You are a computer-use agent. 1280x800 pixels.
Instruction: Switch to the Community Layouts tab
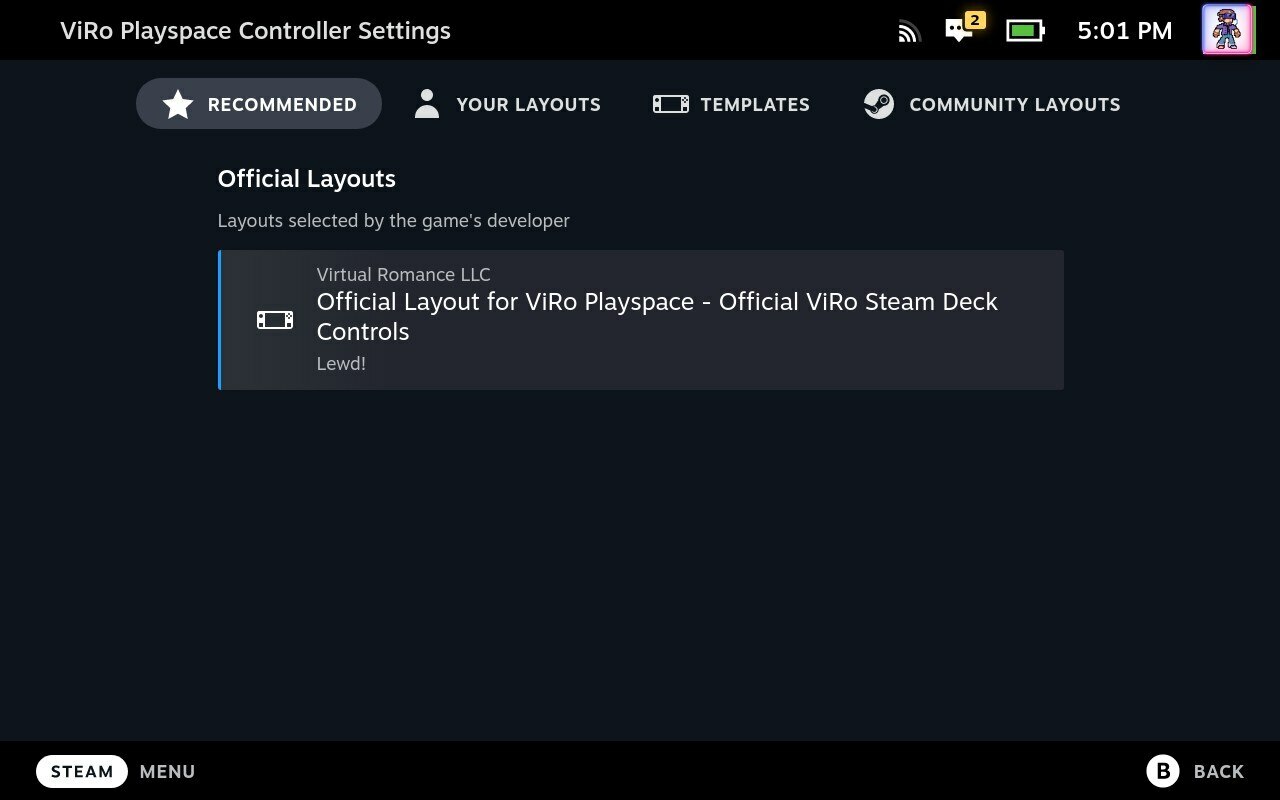1013,104
